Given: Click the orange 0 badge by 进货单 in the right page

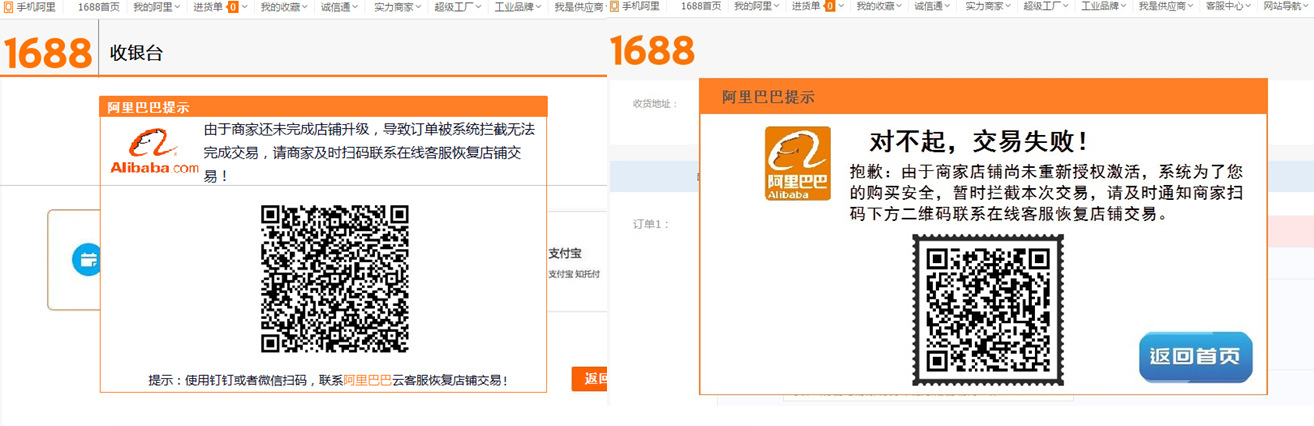Looking at the screenshot, I should [x=830, y=7].
